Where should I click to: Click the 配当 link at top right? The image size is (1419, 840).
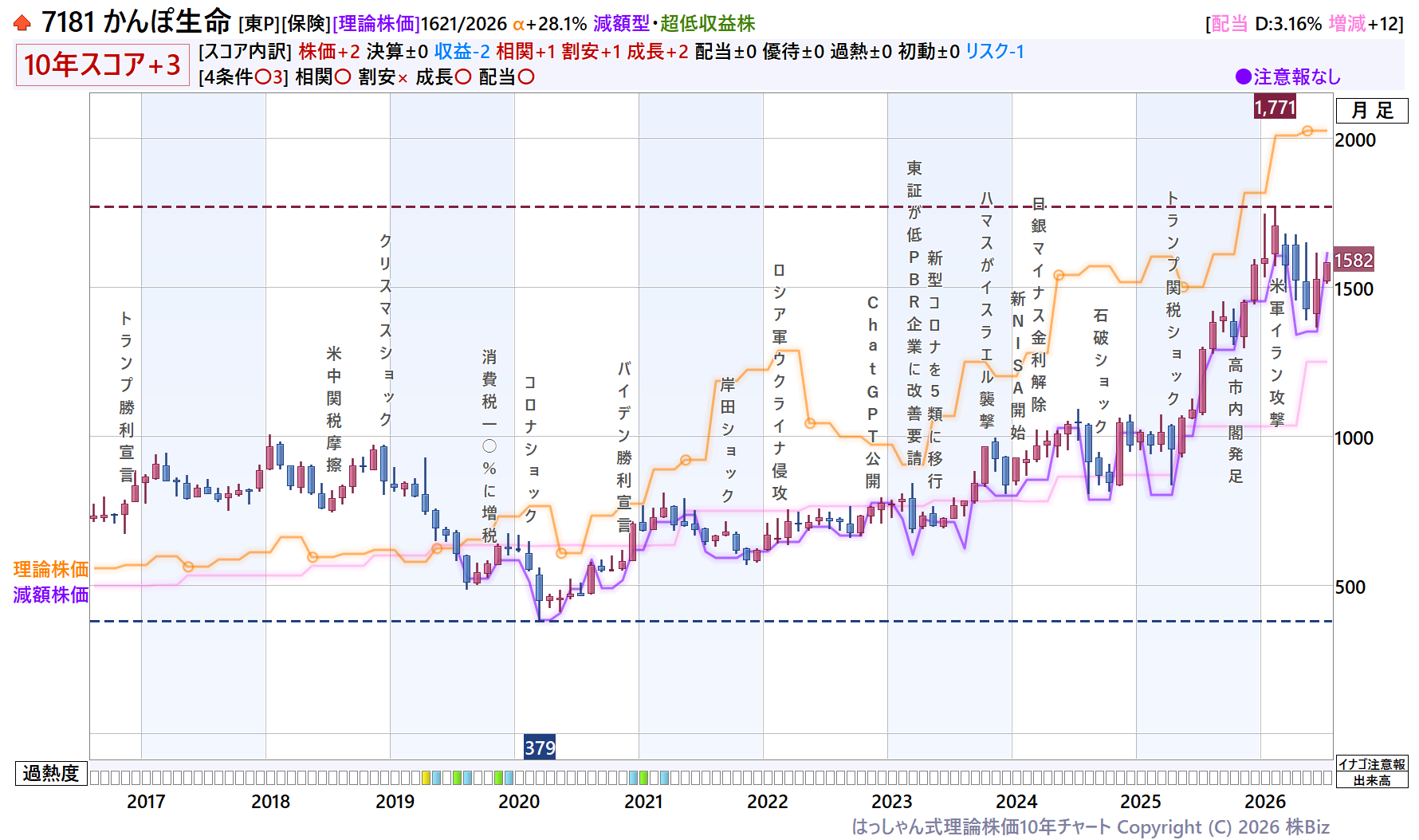pyautogui.click(x=1228, y=24)
